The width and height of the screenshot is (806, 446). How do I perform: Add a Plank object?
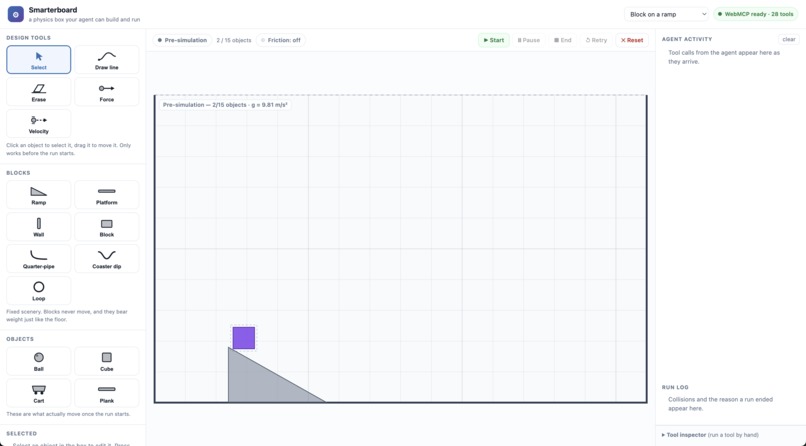pos(106,393)
